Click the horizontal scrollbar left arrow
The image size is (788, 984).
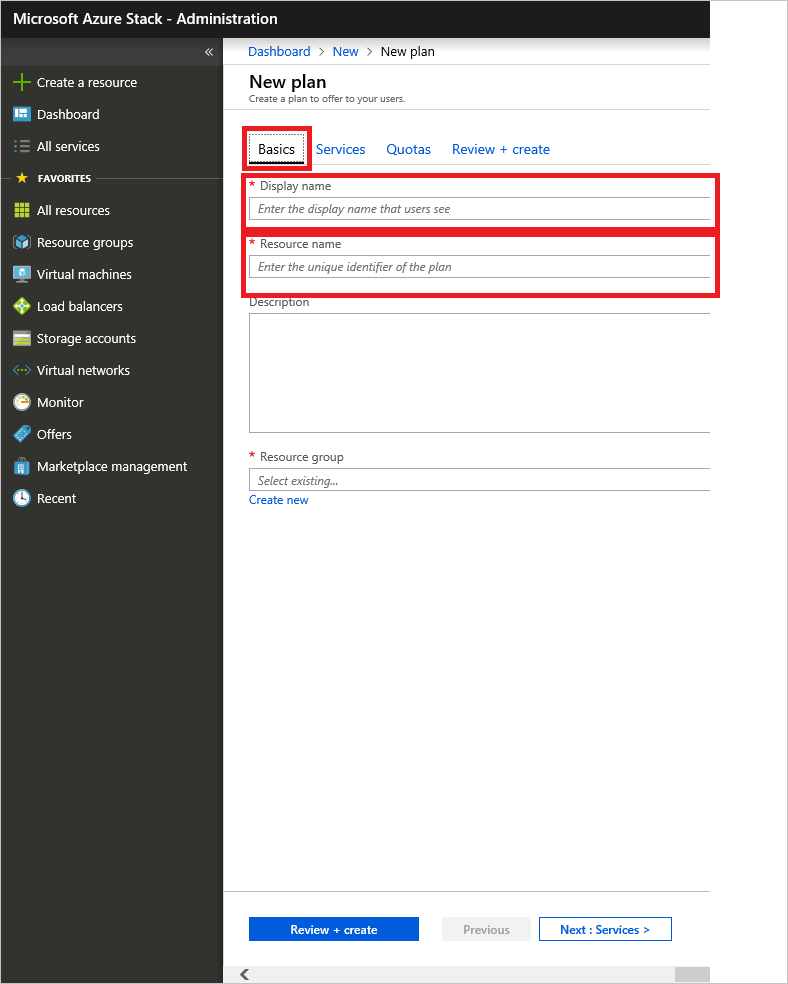[245, 974]
